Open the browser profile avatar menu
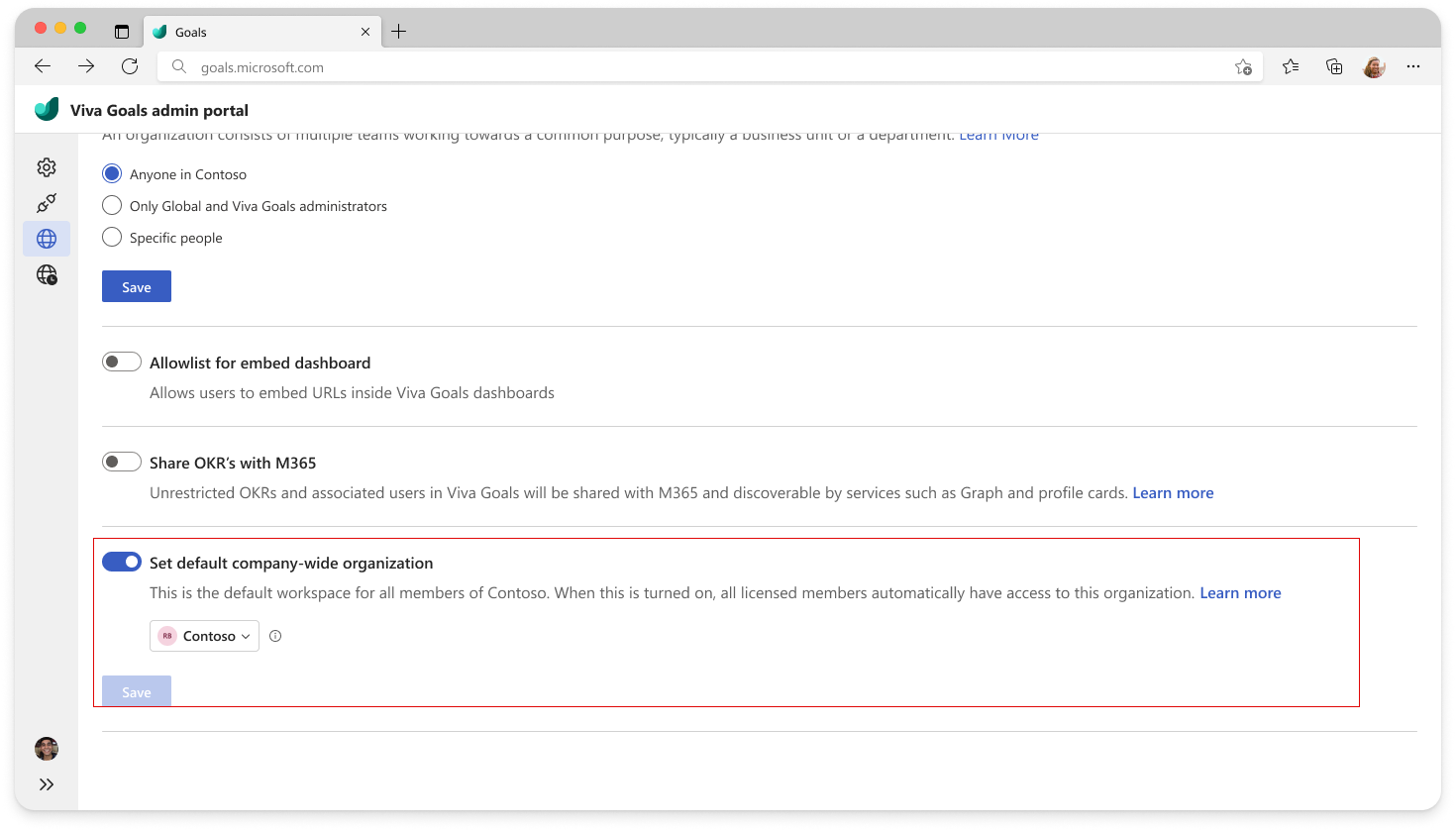Screen dimensions: 1456x831 click(x=1374, y=66)
